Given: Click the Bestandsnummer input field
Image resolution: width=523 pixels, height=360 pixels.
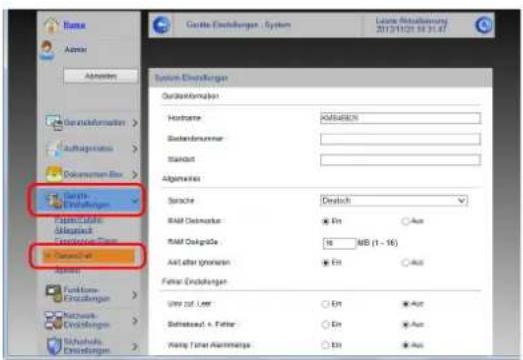Looking at the screenshot, I should pos(400,139).
